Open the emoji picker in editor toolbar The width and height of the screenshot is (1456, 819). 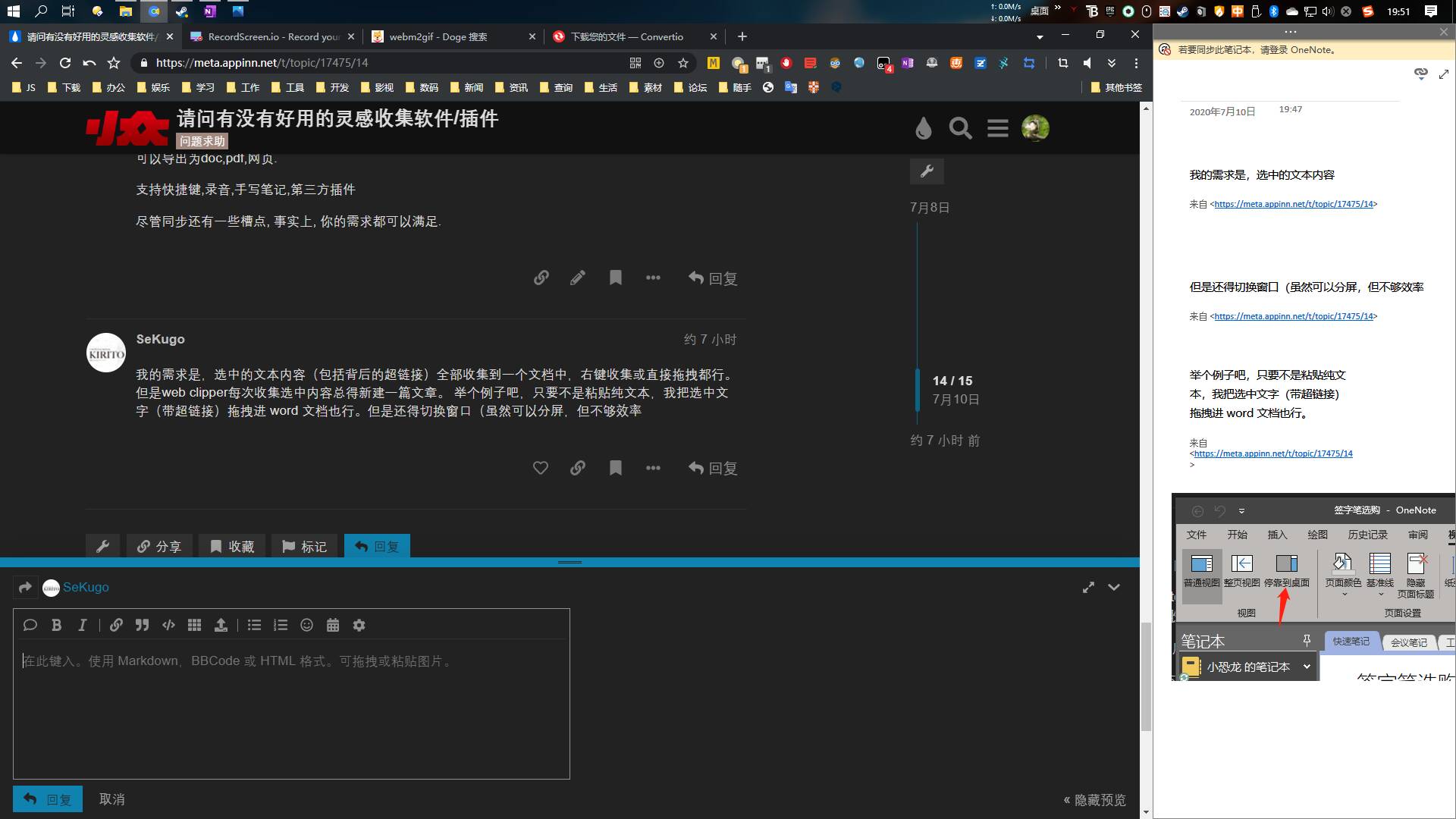306,625
